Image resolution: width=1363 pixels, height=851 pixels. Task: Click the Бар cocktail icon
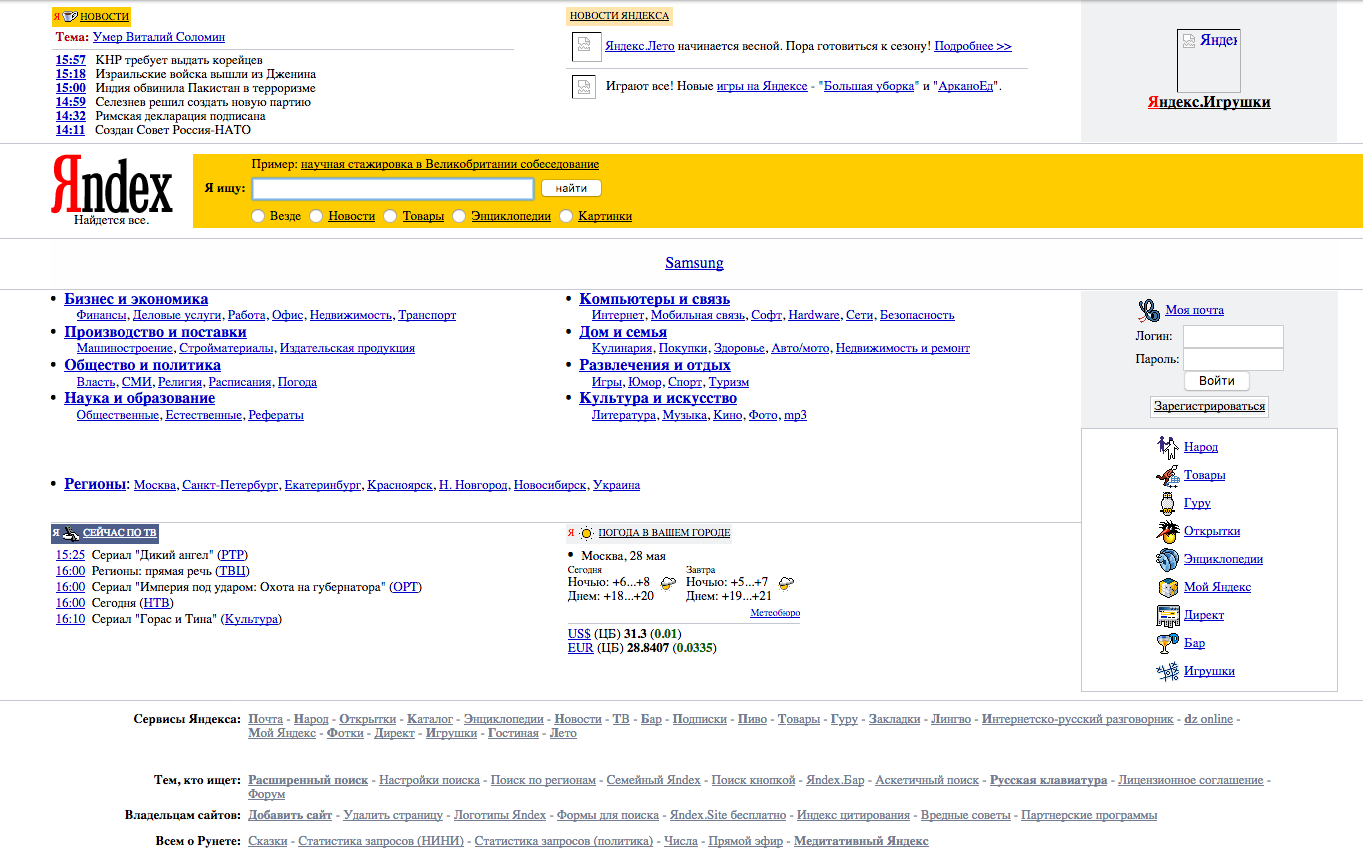tap(1167, 643)
